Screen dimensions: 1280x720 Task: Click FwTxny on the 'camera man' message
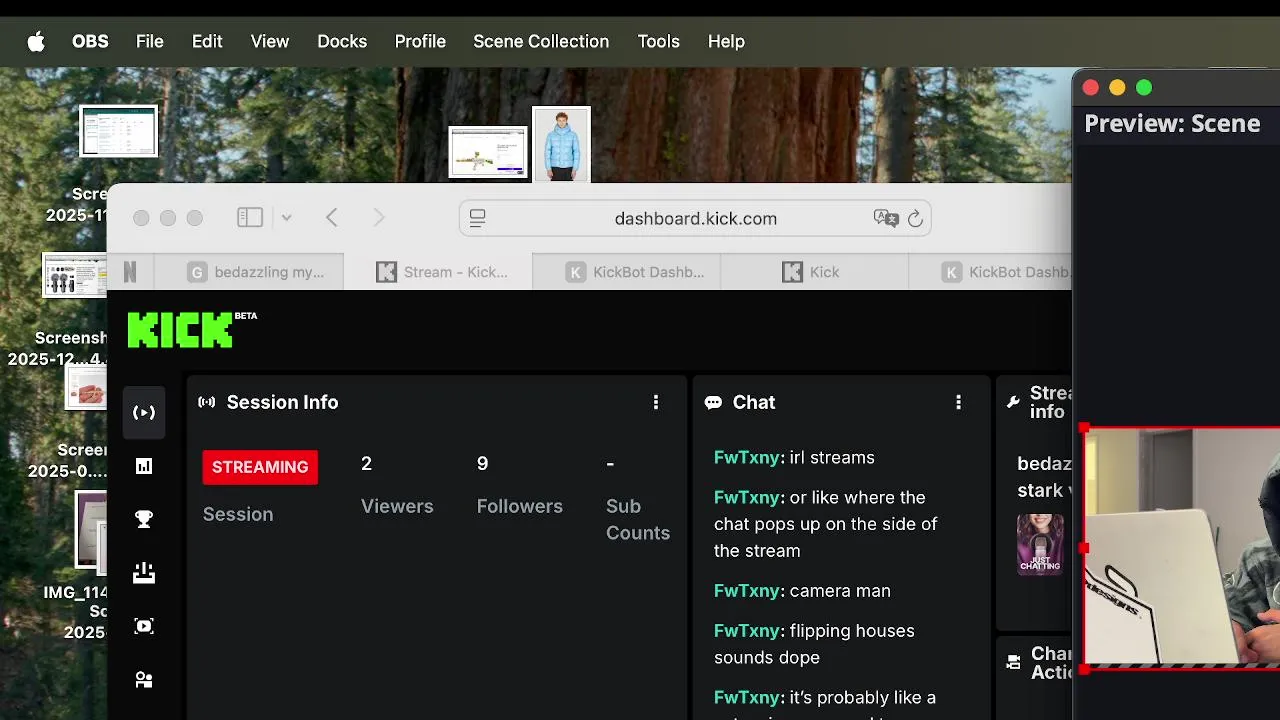point(747,591)
